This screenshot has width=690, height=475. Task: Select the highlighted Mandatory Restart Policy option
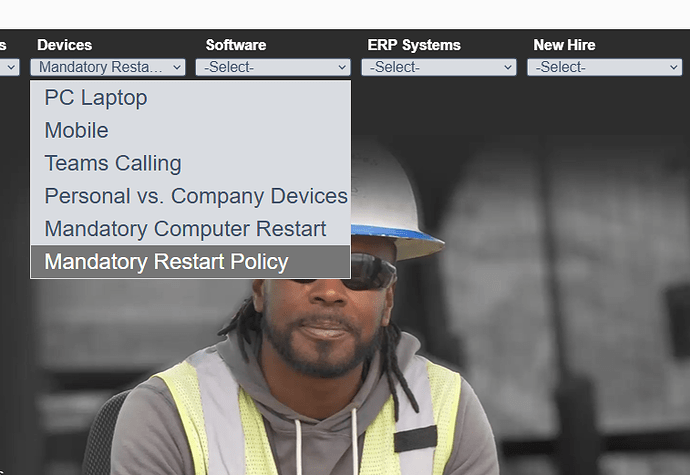pos(191,261)
